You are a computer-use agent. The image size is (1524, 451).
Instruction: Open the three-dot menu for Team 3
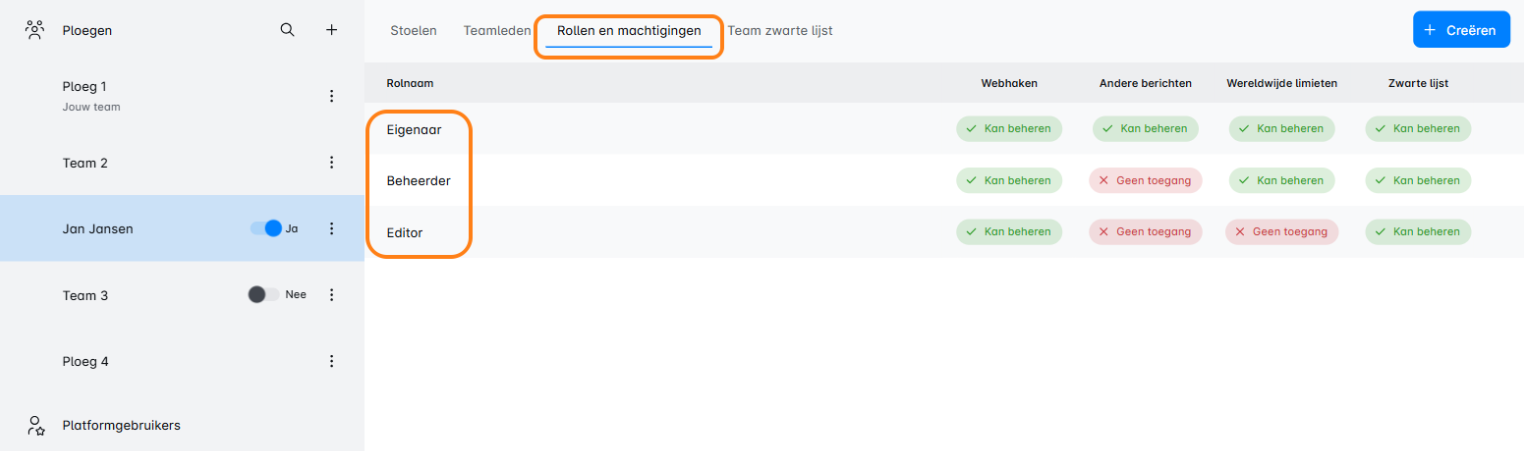click(332, 295)
